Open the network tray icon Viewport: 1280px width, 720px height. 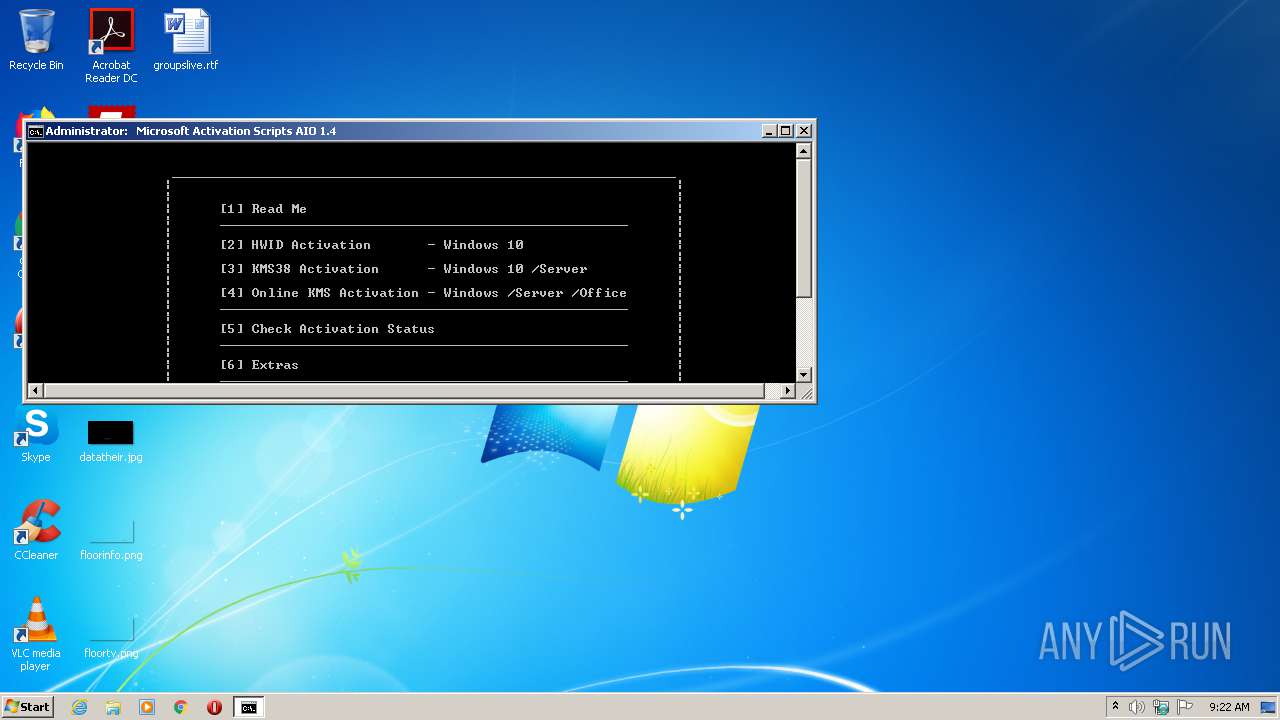(x=1161, y=707)
